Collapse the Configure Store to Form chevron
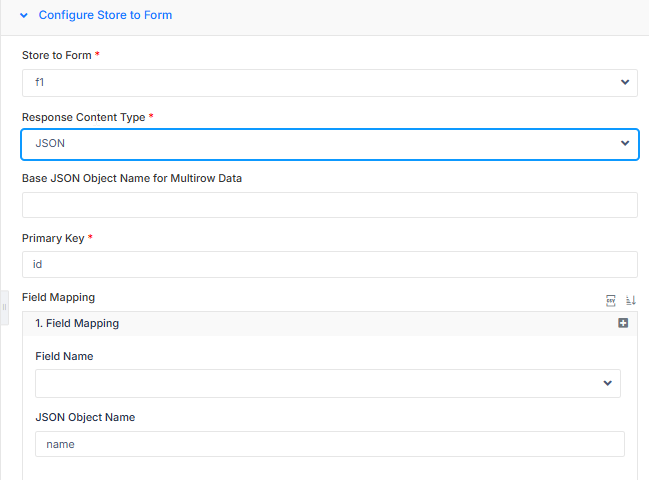Screen dimensions: 649x480 24,16
